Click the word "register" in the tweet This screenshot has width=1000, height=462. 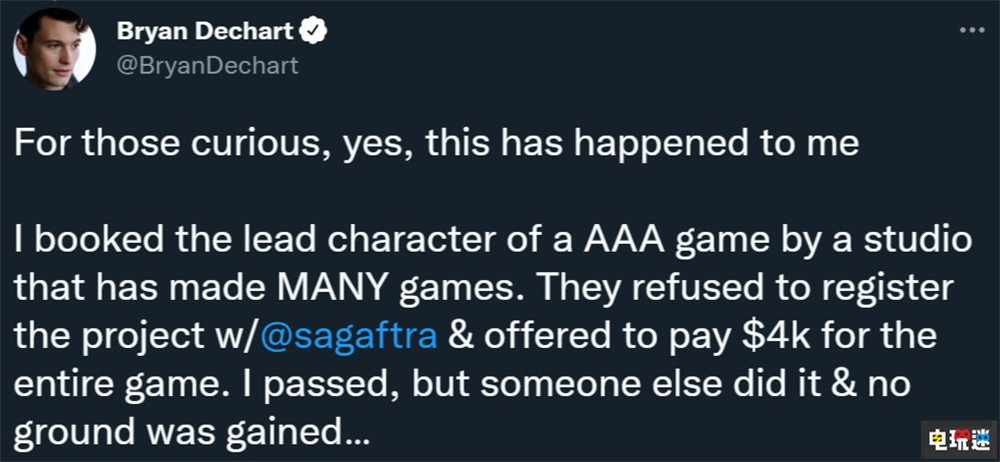point(891,287)
